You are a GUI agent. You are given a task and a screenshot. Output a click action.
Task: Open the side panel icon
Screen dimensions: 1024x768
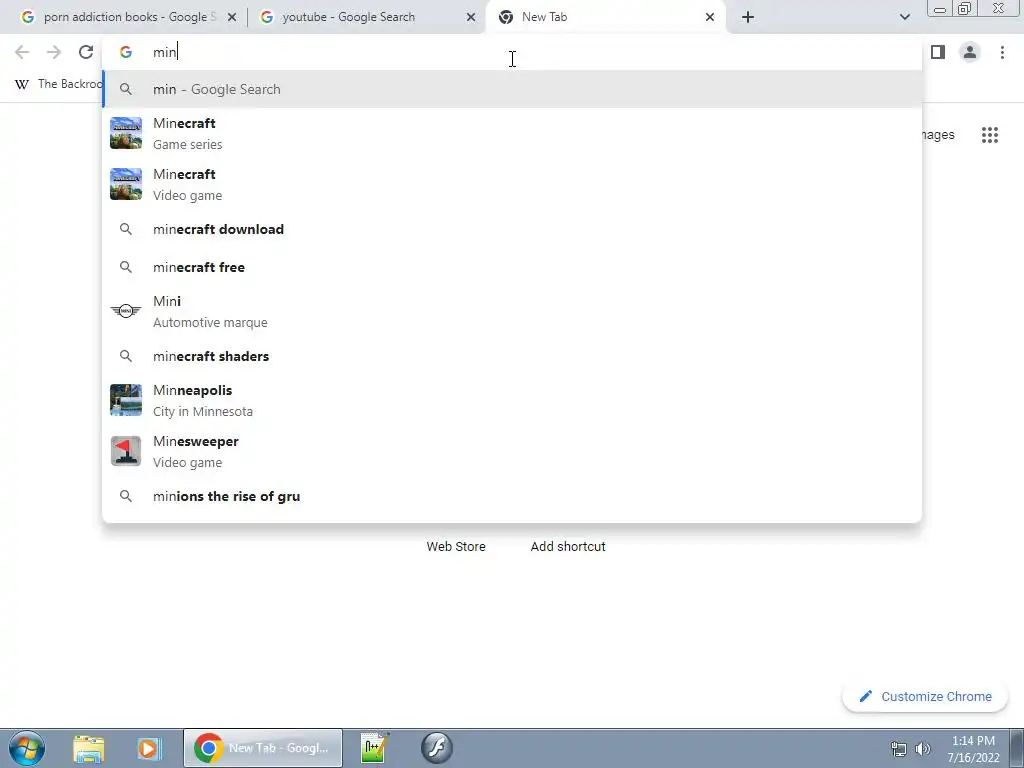click(x=938, y=52)
